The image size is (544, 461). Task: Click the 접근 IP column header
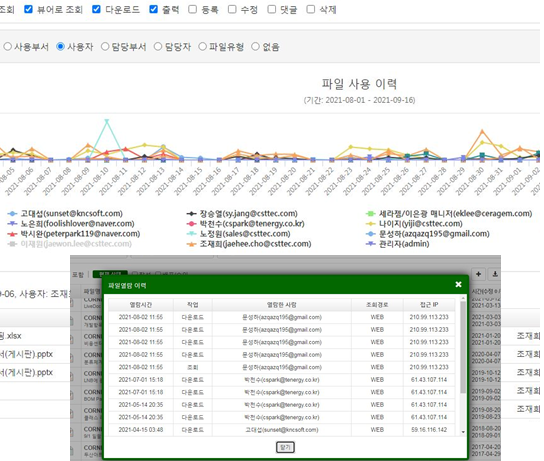429,305
